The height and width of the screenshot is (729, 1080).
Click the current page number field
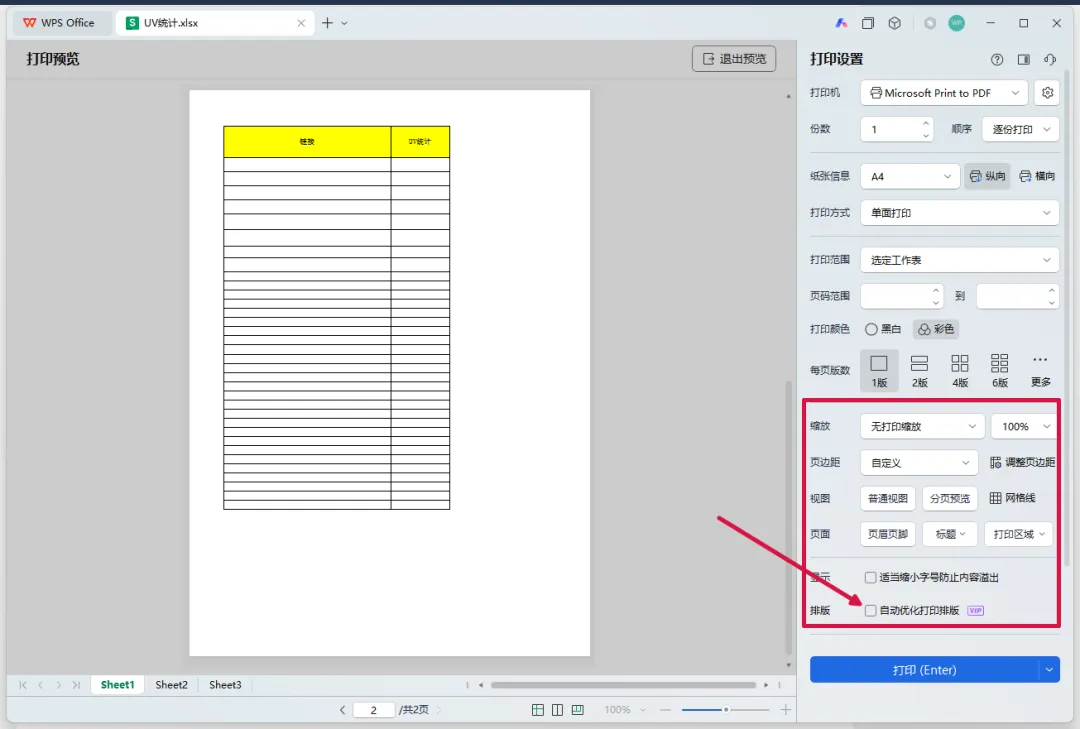tap(373, 710)
